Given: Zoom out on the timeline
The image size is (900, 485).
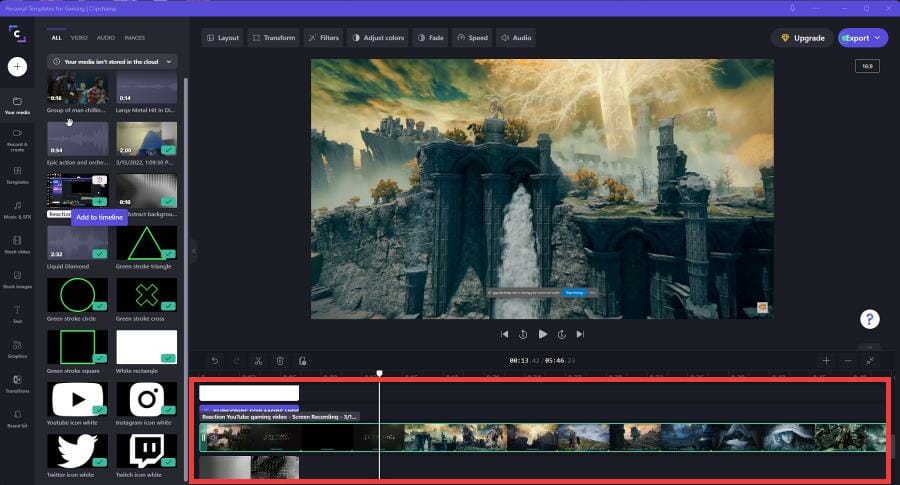Looking at the screenshot, I should pyautogui.click(x=848, y=360).
